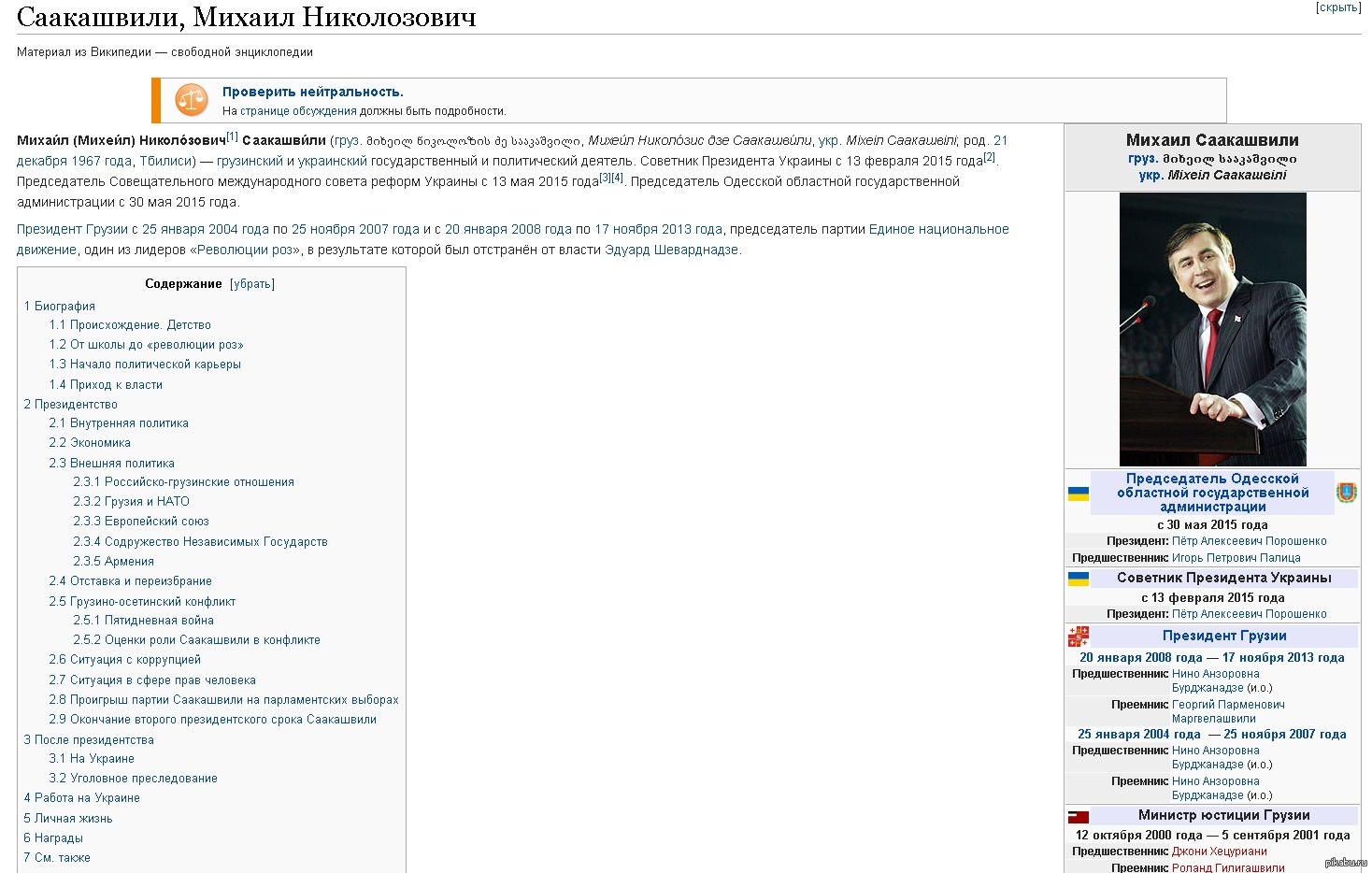Open грузинский link in intro sentence
The image size is (1372, 873).
click(250, 161)
